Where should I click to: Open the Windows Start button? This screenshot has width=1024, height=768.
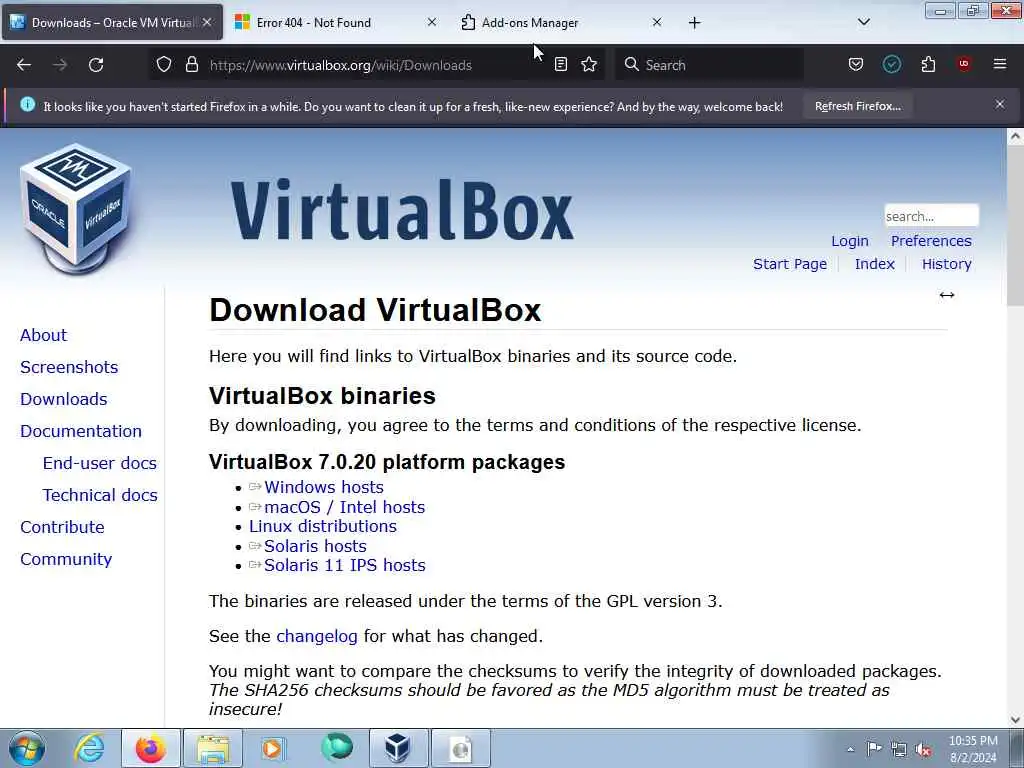click(27, 748)
